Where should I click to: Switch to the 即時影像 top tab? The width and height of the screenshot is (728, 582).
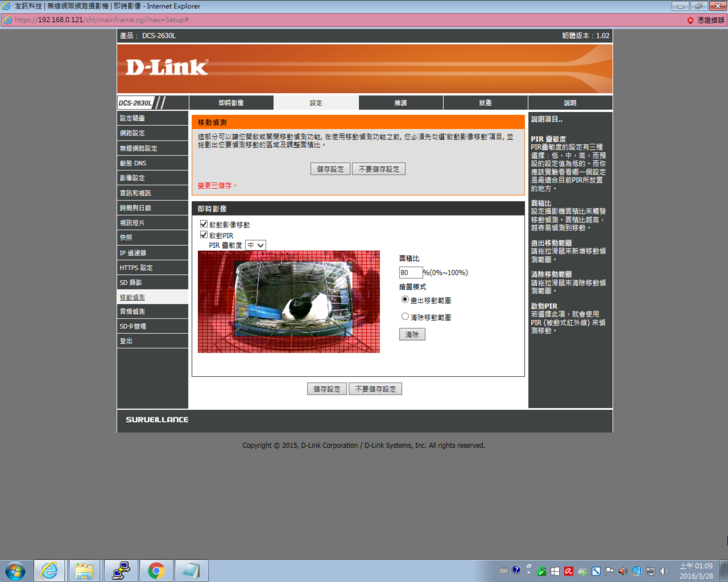coord(231,103)
